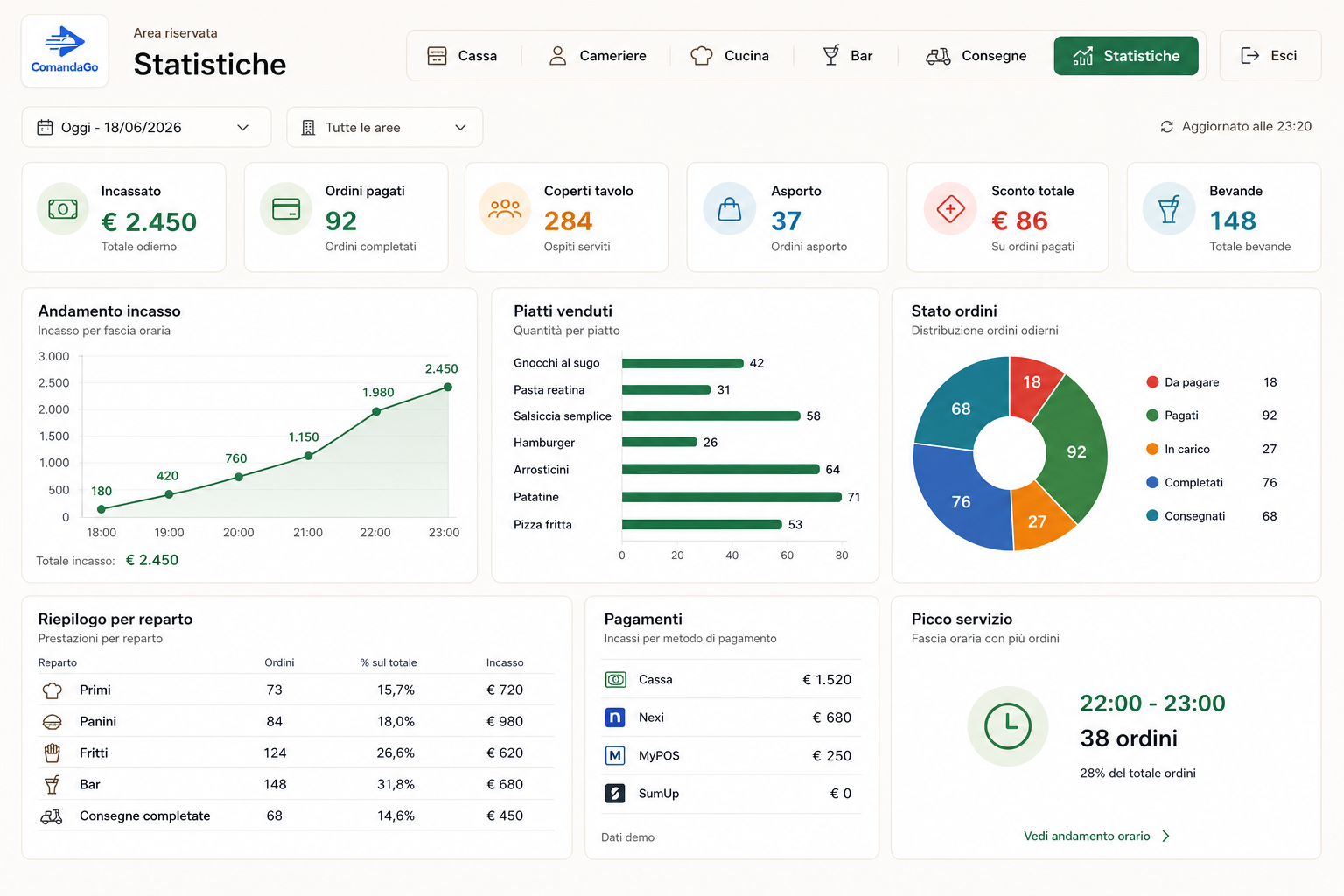The width and height of the screenshot is (1344, 896).
Task: Click the 38 ordini text
Action: [x=1129, y=738]
